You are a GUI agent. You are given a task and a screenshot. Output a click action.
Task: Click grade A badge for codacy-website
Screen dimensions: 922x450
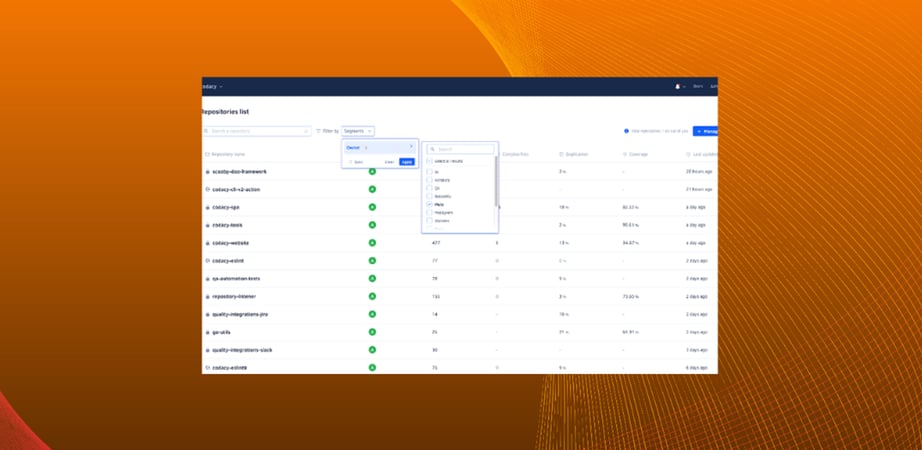point(372,243)
